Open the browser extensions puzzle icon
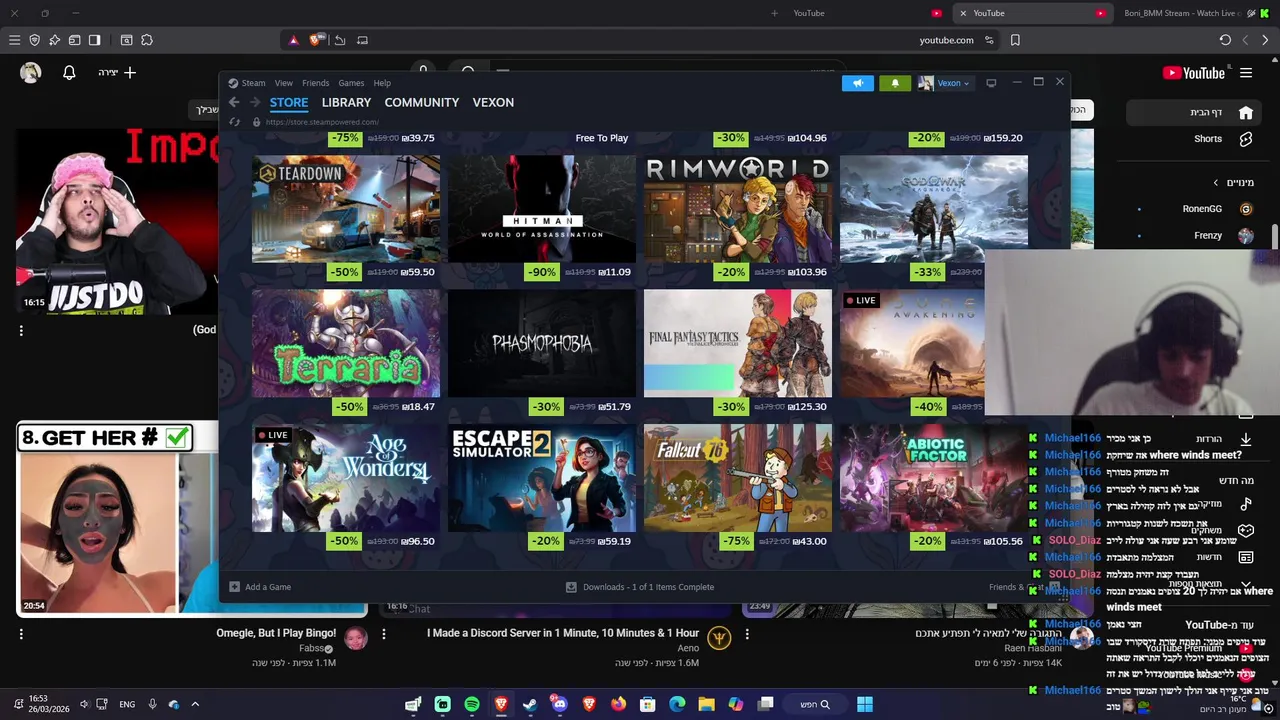The width and height of the screenshot is (1280, 720). click(147, 40)
